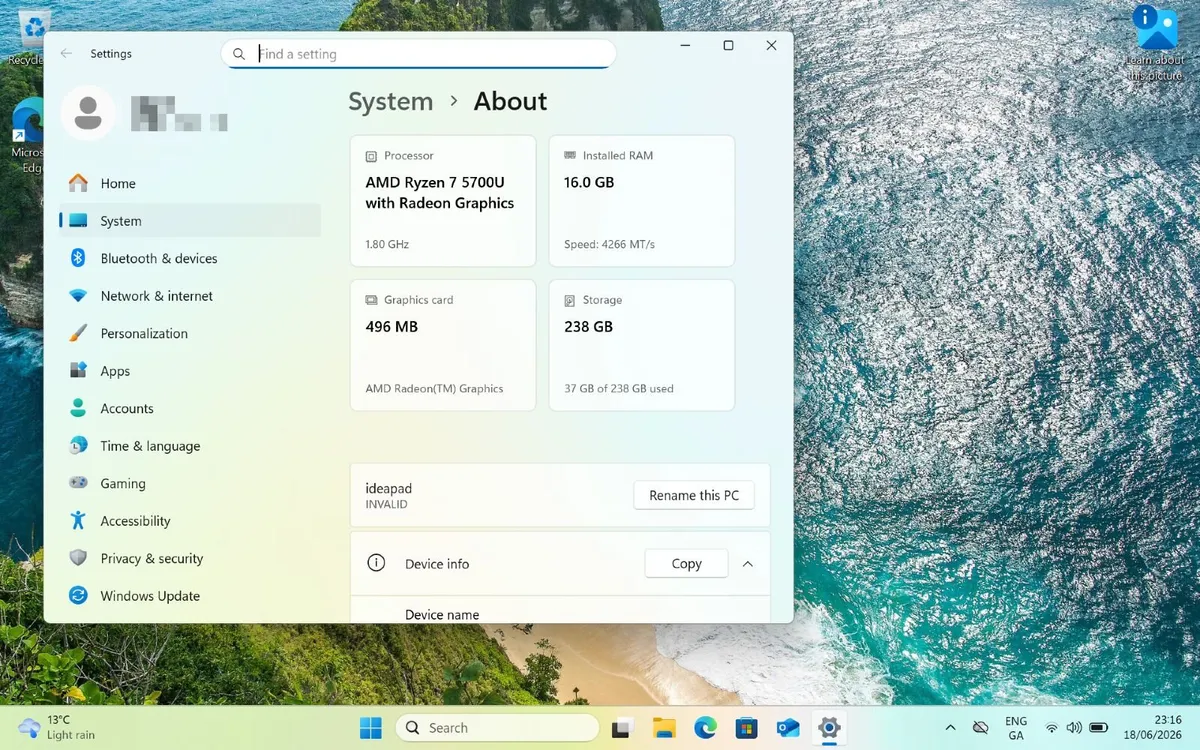Click the user profile avatar
This screenshot has width=1200, height=750.
[x=88, y=113]
